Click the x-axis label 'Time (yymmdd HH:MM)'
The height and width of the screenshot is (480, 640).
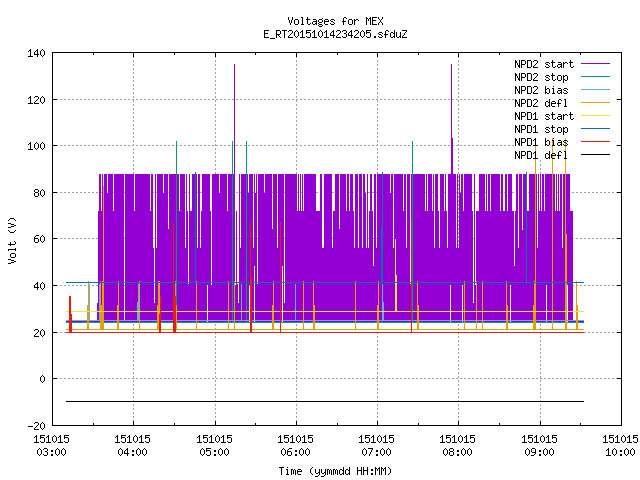pyautogui.click(x=335, y=471)
